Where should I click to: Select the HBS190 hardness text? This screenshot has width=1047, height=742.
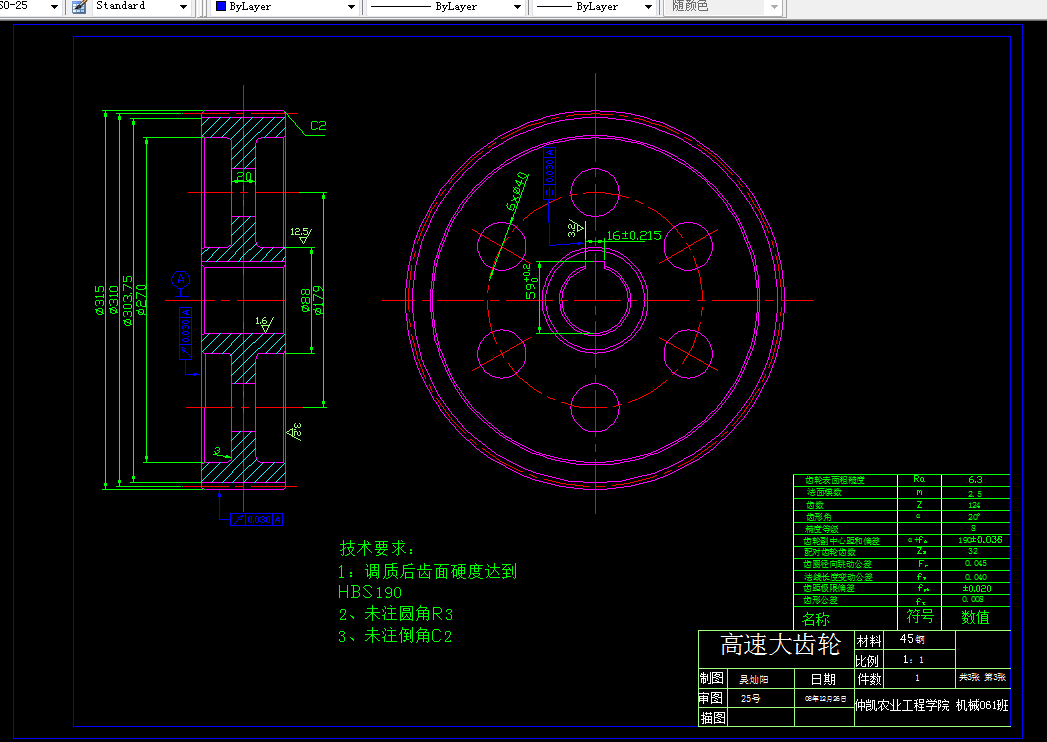click(370, 592)
